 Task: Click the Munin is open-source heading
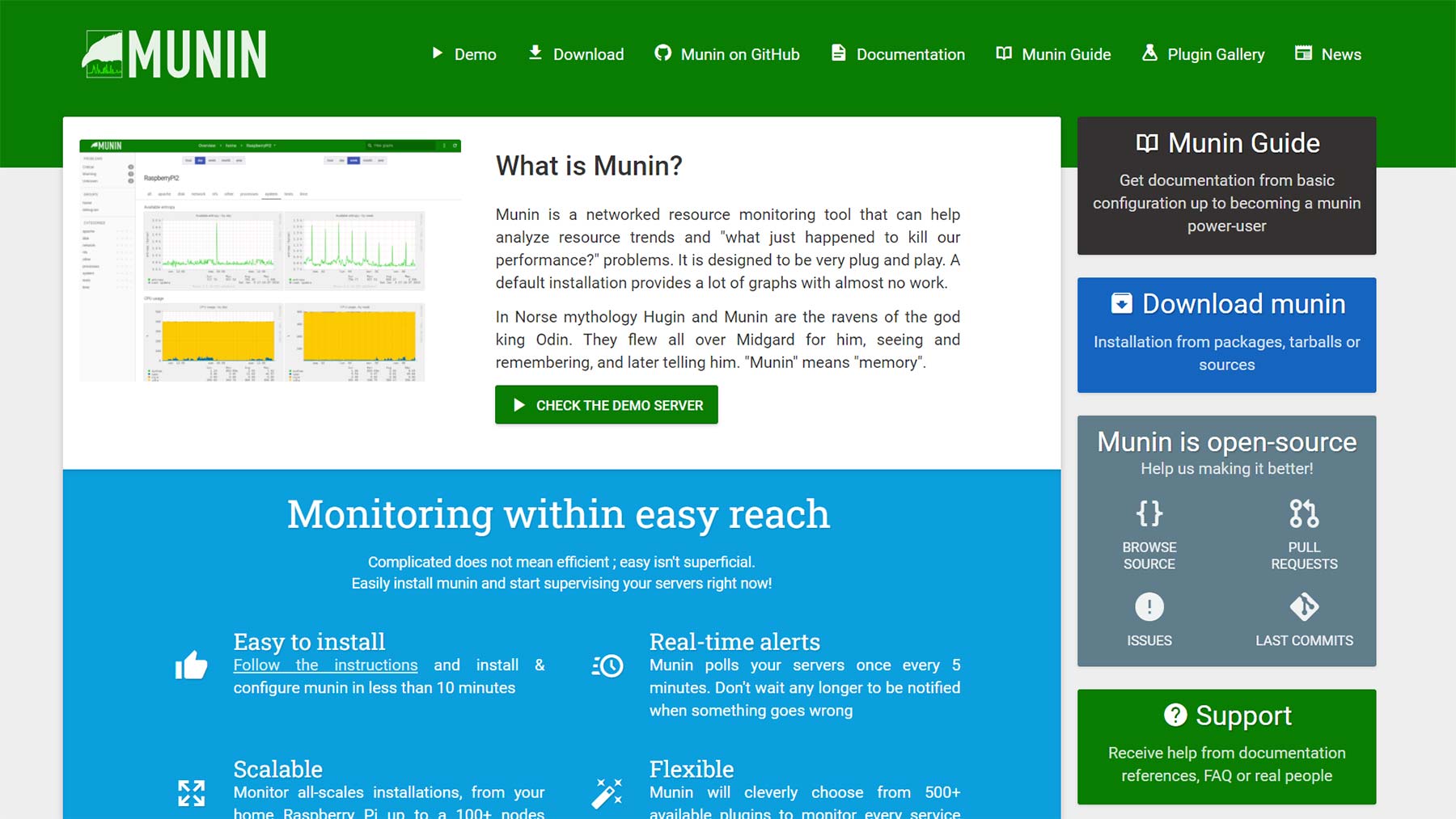[x=1227, y=442]
